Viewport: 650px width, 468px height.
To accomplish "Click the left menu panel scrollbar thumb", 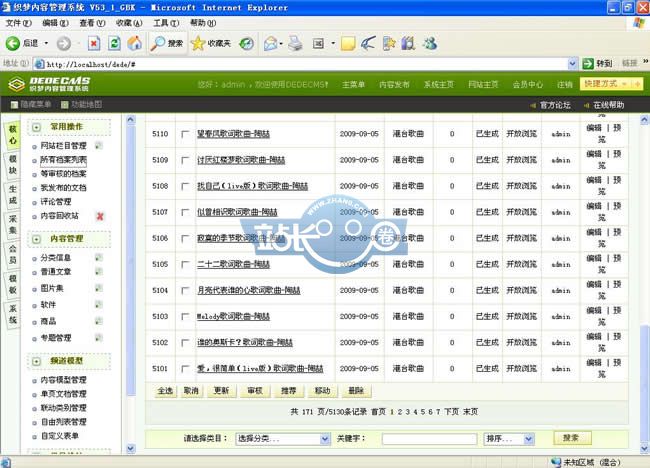I will (x=131, y=261).
